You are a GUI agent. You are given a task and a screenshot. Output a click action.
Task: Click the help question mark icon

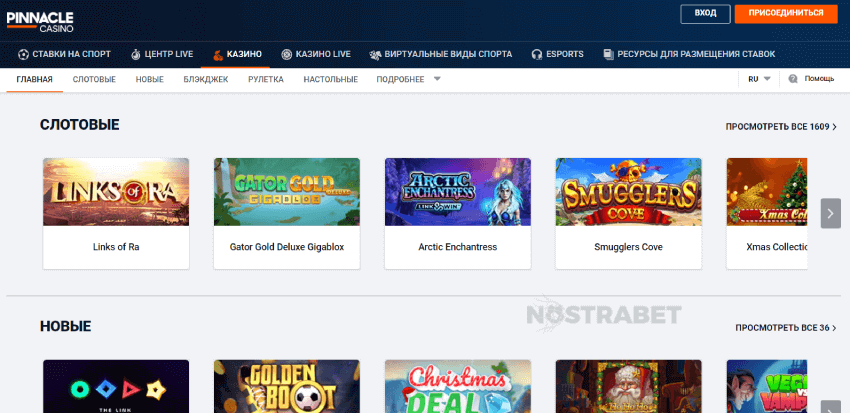pyautogui.click(x=793, y=79)
